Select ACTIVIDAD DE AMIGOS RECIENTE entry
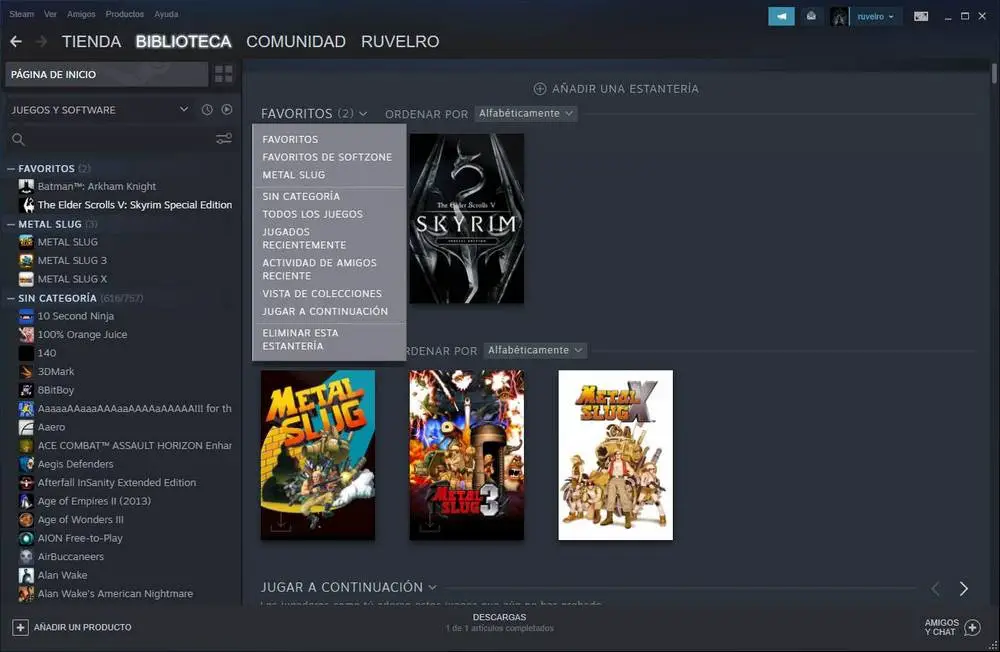 (320, 269)
